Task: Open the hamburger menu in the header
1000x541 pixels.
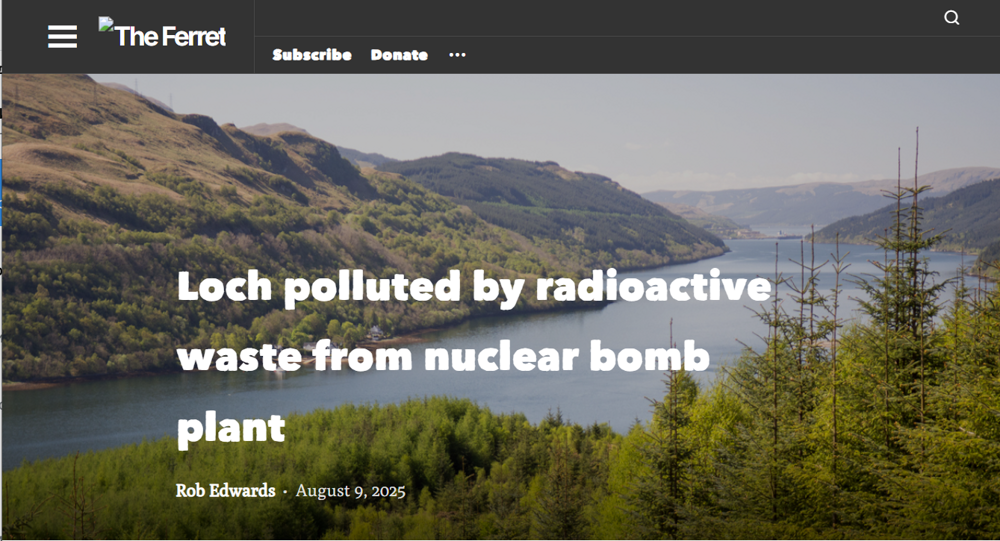Action: [x=62, y=37]
